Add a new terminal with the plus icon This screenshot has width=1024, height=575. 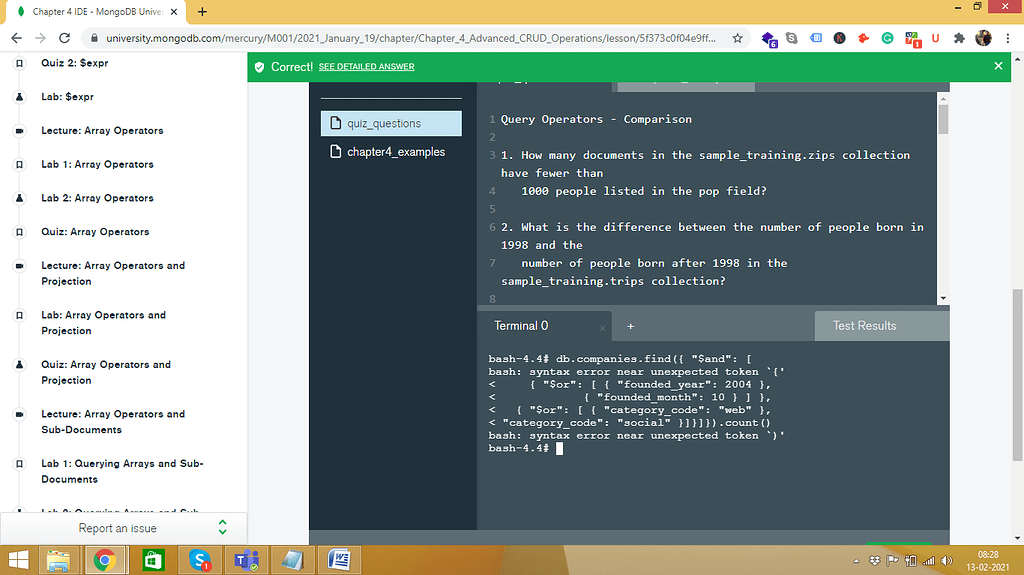tap(630, 326)
